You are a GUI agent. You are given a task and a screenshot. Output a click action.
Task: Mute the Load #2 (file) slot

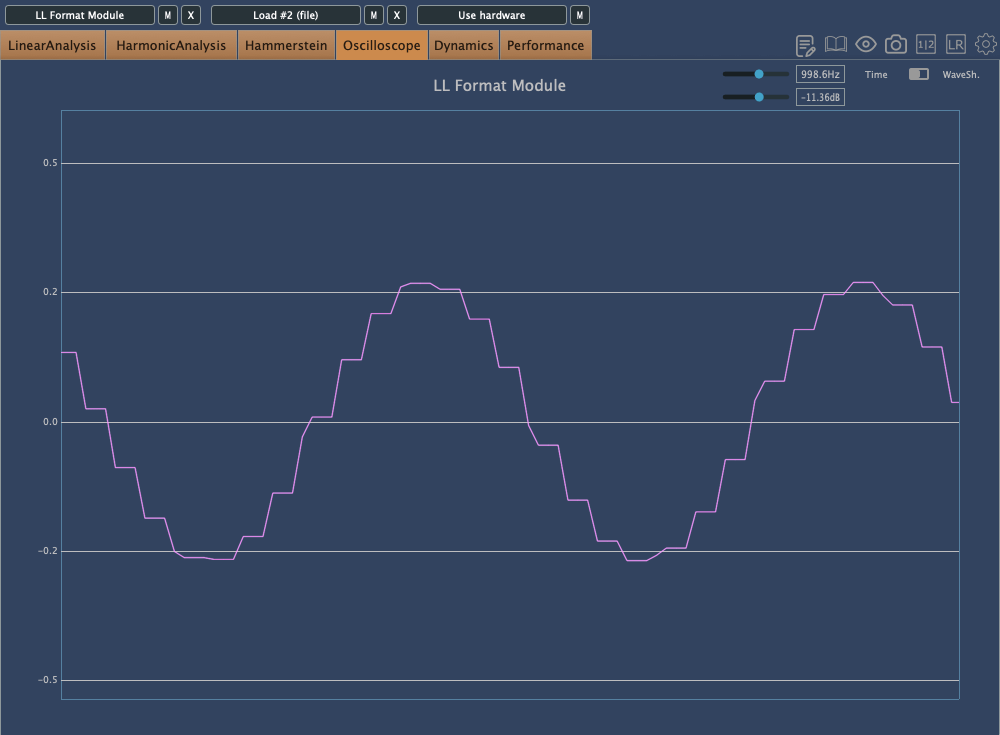(374, 15)
